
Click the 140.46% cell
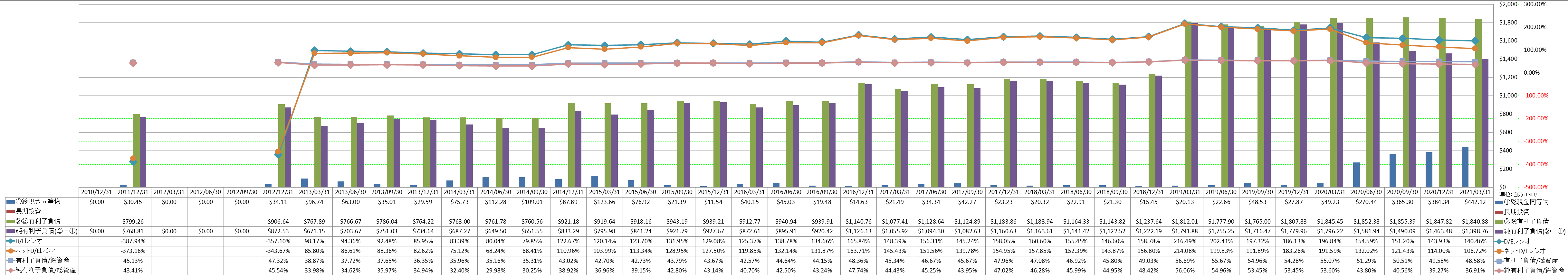click(x=1476, y=241)
